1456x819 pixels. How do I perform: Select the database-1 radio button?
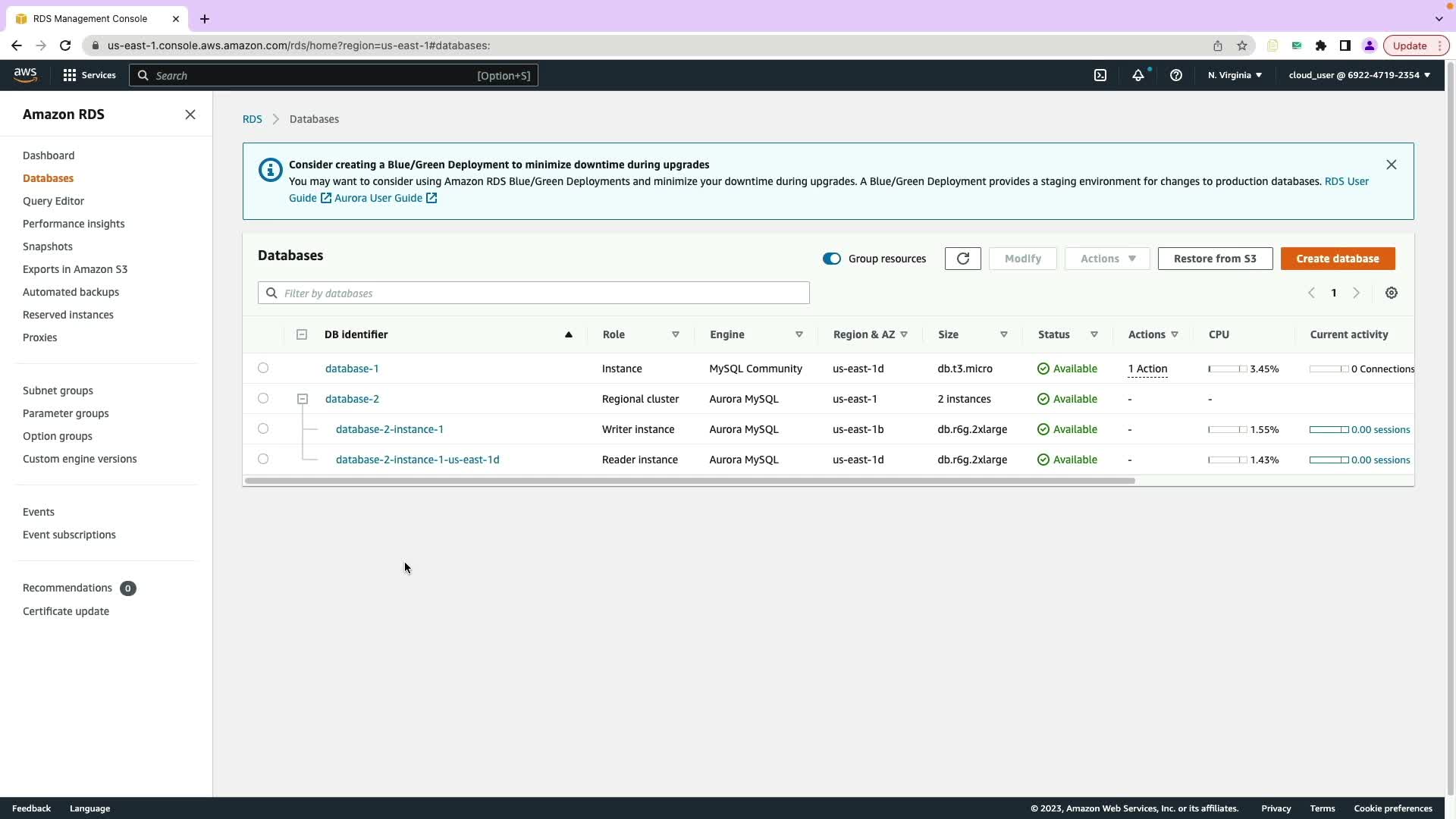pos(263,368)
